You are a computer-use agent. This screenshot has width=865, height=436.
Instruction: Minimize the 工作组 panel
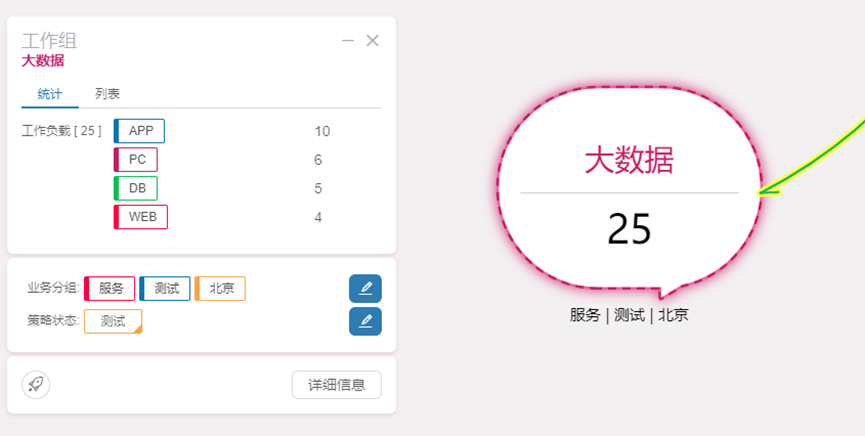(348, 41)
